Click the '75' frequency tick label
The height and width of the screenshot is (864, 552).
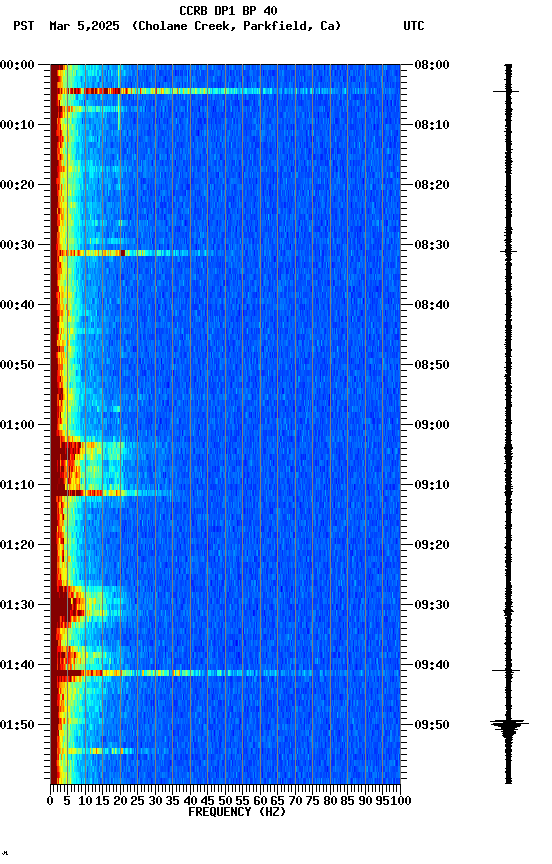click(312, 802)
